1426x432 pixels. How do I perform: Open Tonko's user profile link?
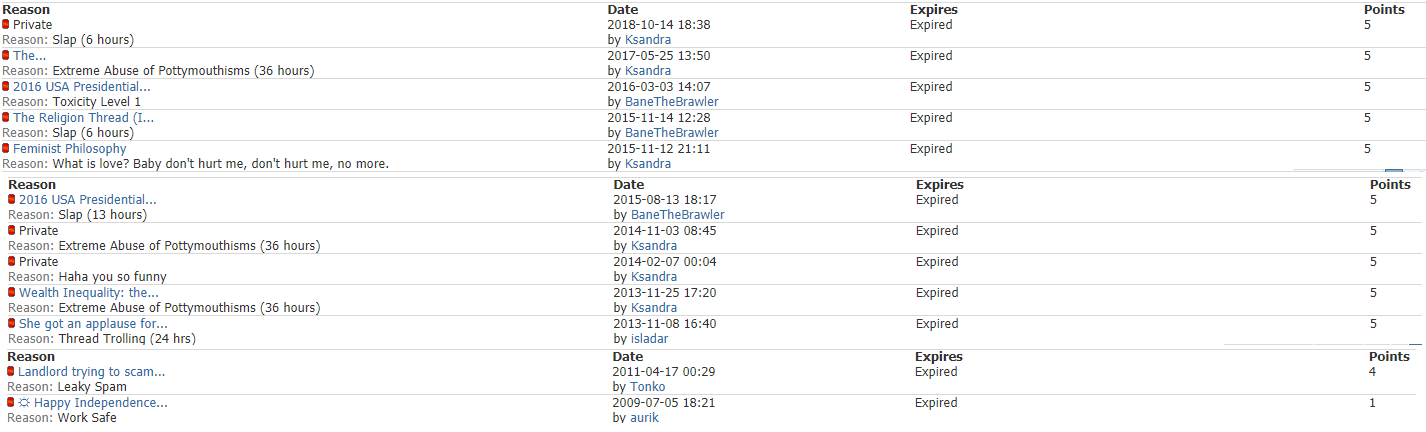coord(647,387)
